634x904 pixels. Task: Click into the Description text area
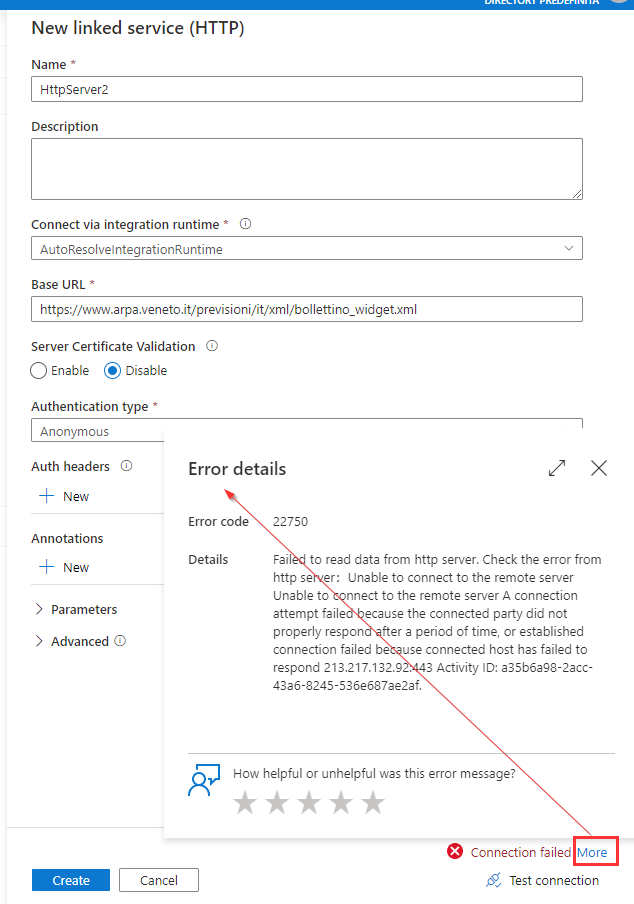tap(307, 169)
